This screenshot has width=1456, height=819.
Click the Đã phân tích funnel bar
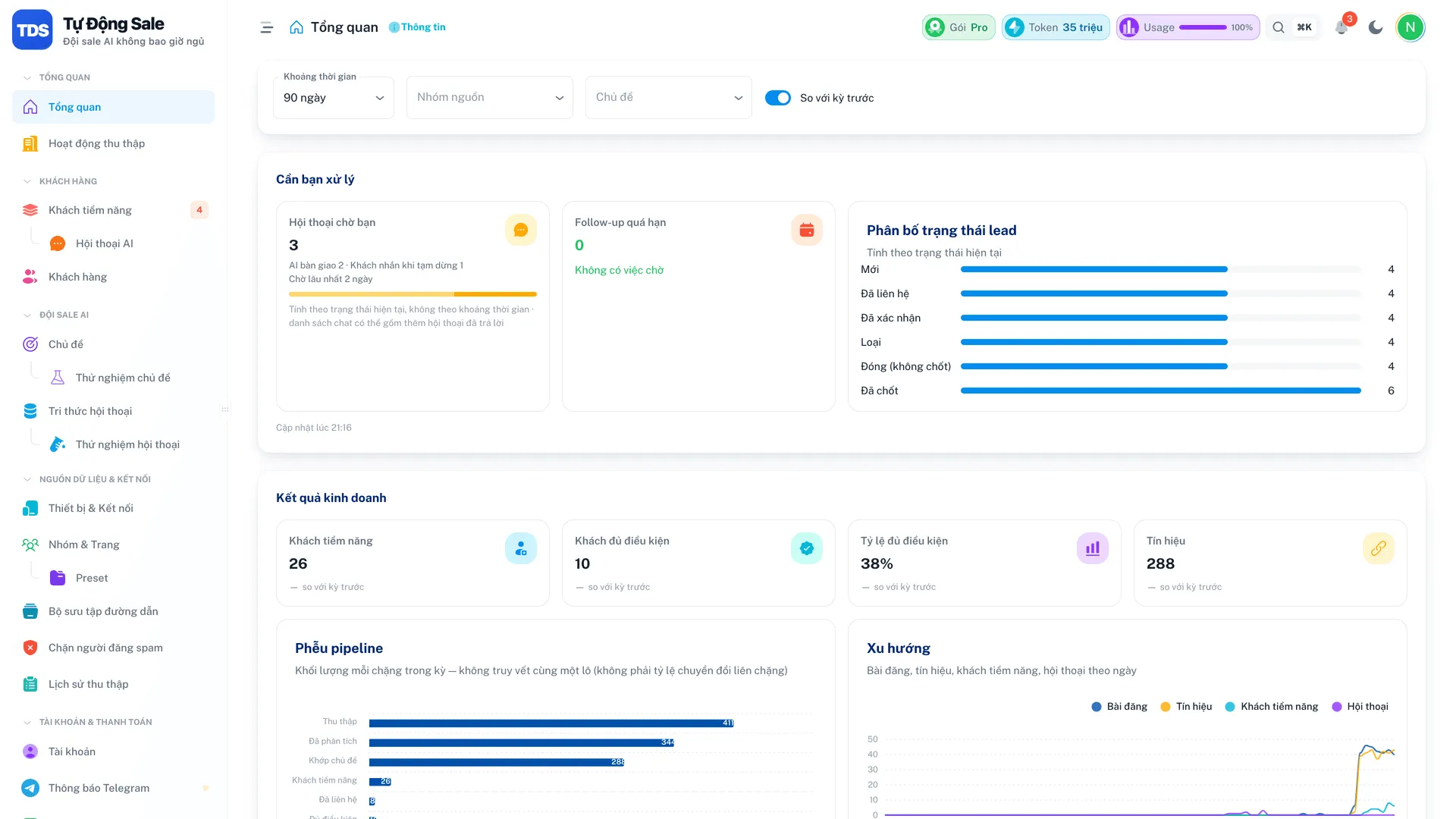click(x=522, y=742)
